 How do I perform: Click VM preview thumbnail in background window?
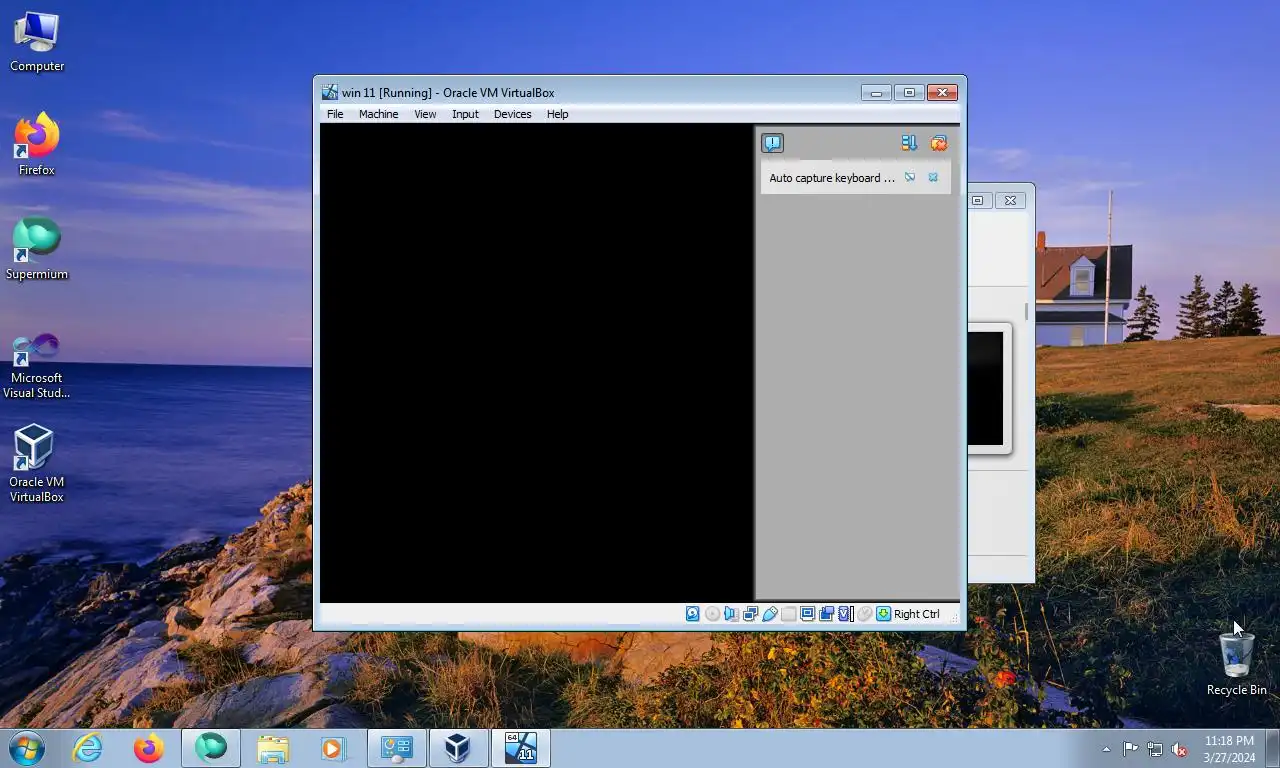pyautogui.click(x=987, y=388)
